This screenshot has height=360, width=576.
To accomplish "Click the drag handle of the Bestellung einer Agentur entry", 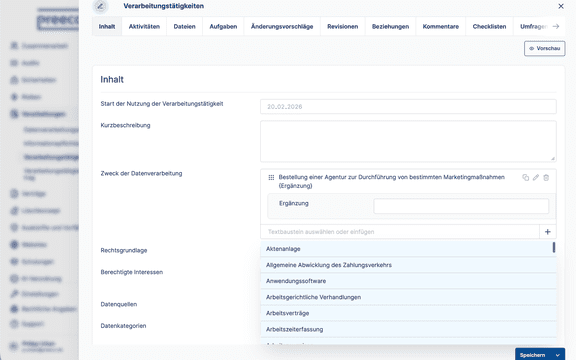I will (271, 177).
